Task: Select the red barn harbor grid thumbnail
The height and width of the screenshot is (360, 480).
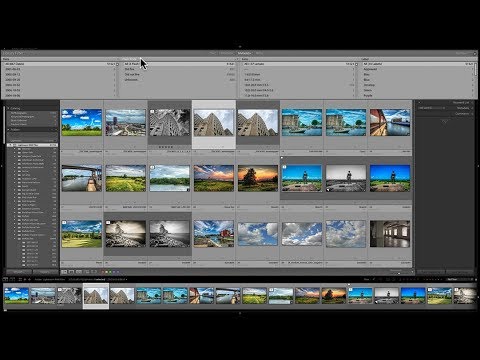Action: point(214,234)
